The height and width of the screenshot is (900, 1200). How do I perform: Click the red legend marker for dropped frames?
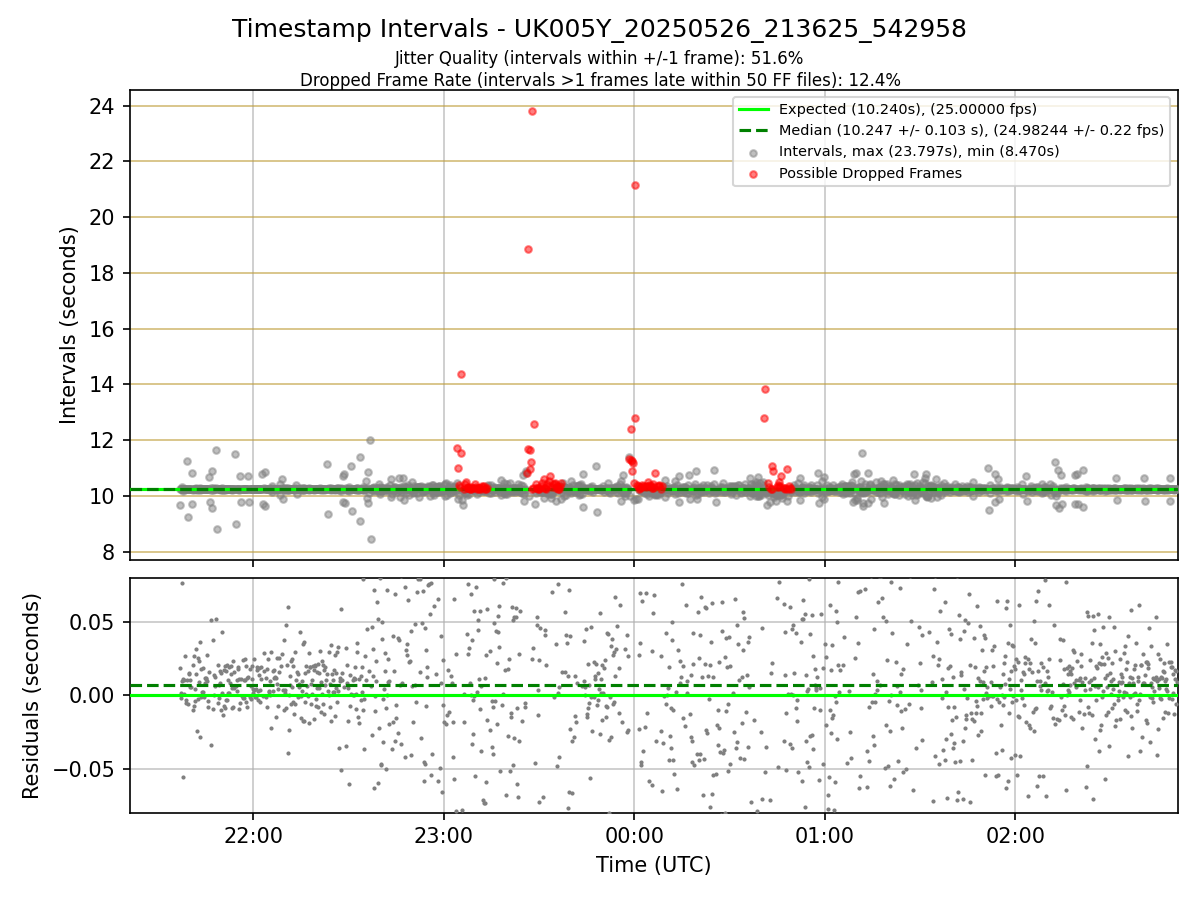pos(753,173)
